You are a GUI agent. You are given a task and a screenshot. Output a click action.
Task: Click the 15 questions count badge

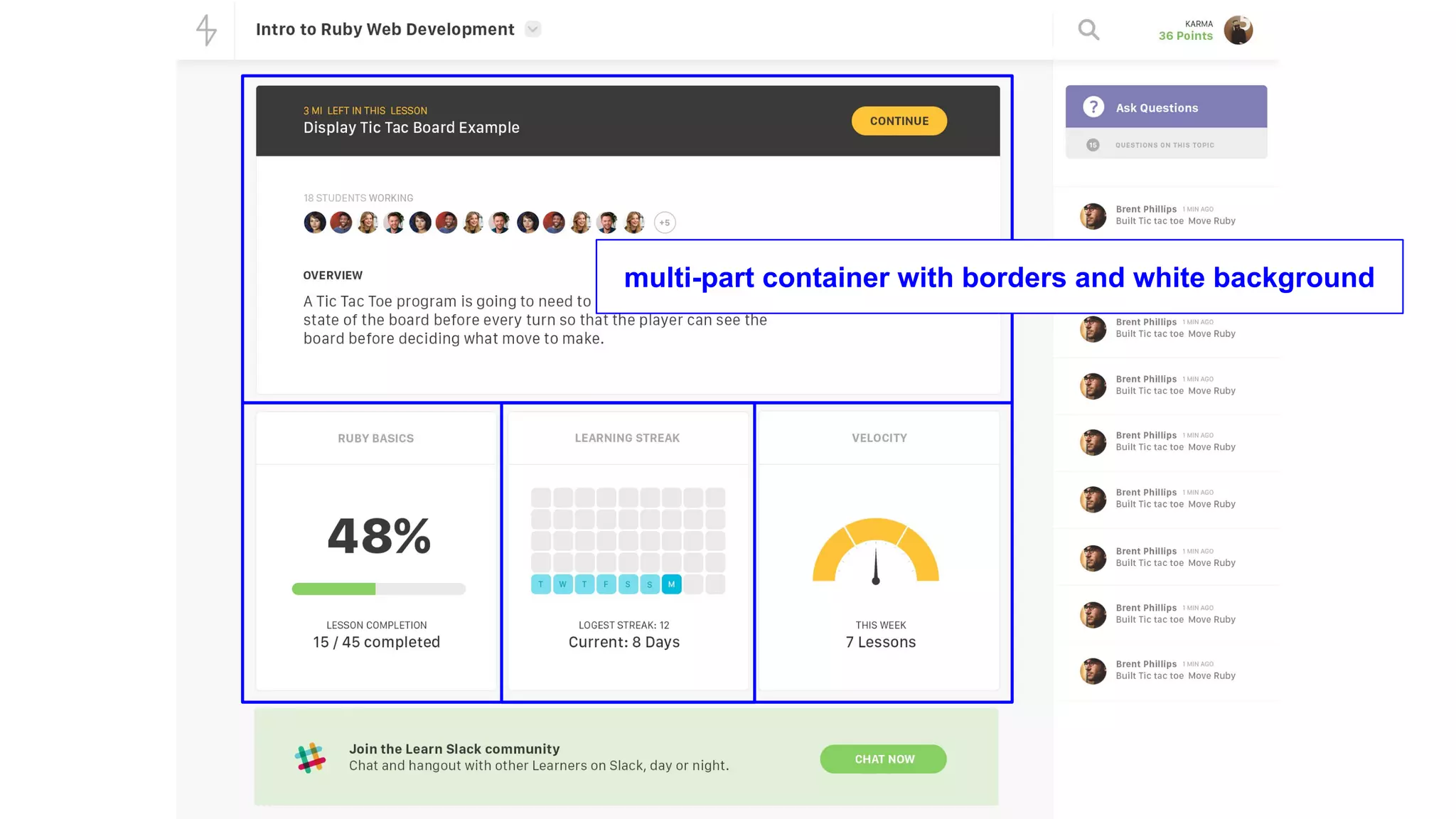[1093, 145]
